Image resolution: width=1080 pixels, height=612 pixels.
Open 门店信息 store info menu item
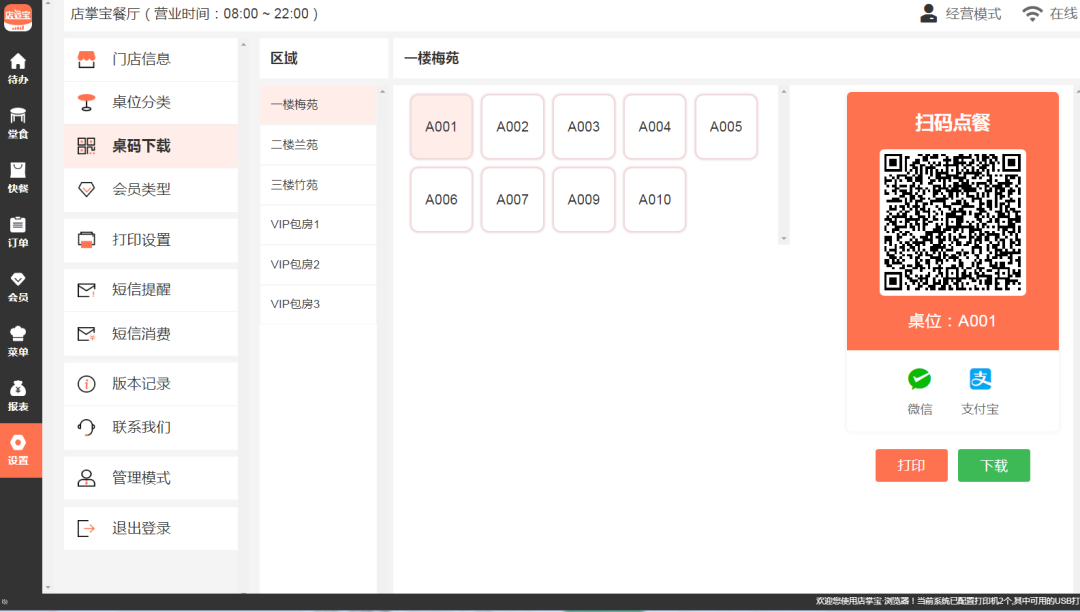click(x=151, y=59)
